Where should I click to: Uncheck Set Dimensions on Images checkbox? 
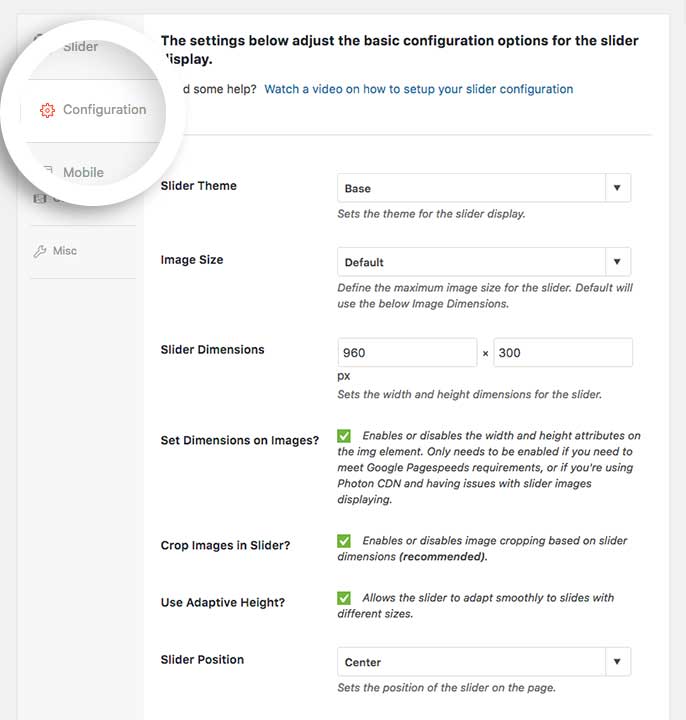click(x=344, y=435)
